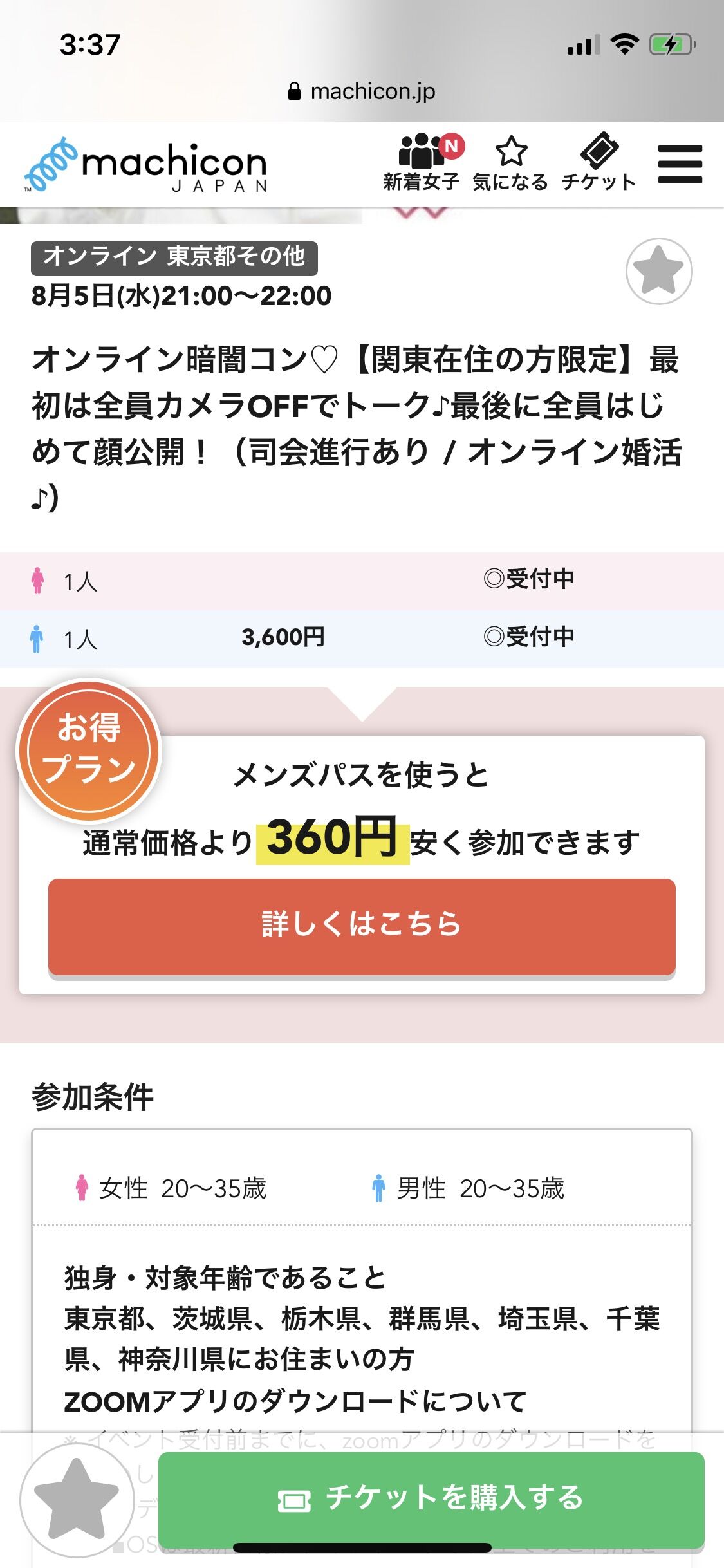Tap the battery status icon
724x1568 pixels.
673,45
